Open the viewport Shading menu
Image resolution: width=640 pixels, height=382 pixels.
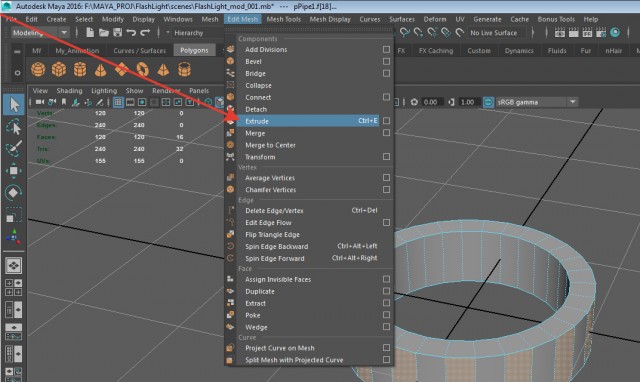coord(69,91)
